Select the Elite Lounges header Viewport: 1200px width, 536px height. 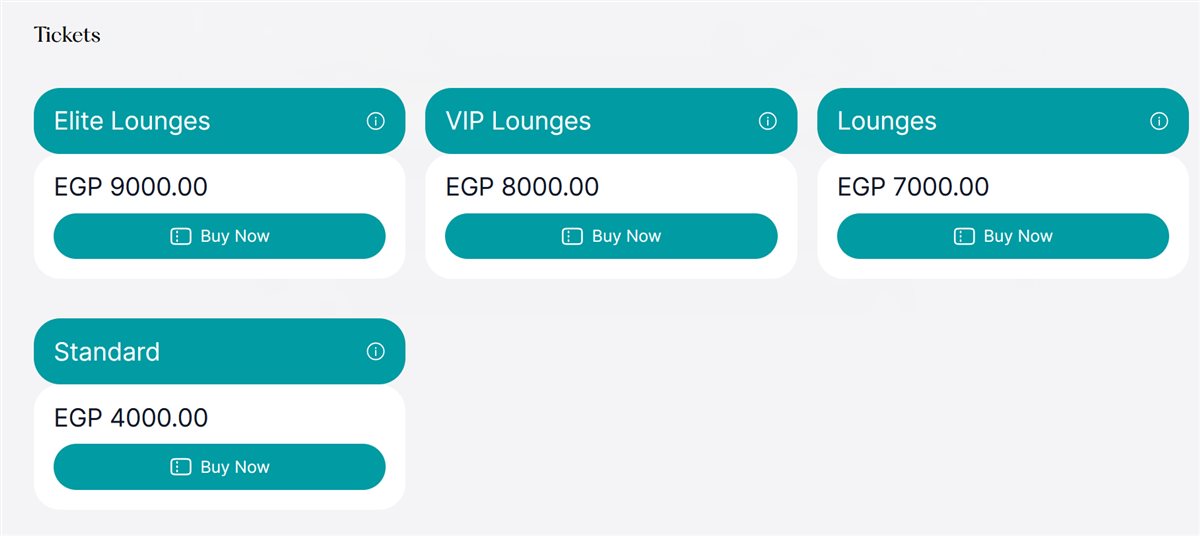pyautogui.click(x=219, y=121)
